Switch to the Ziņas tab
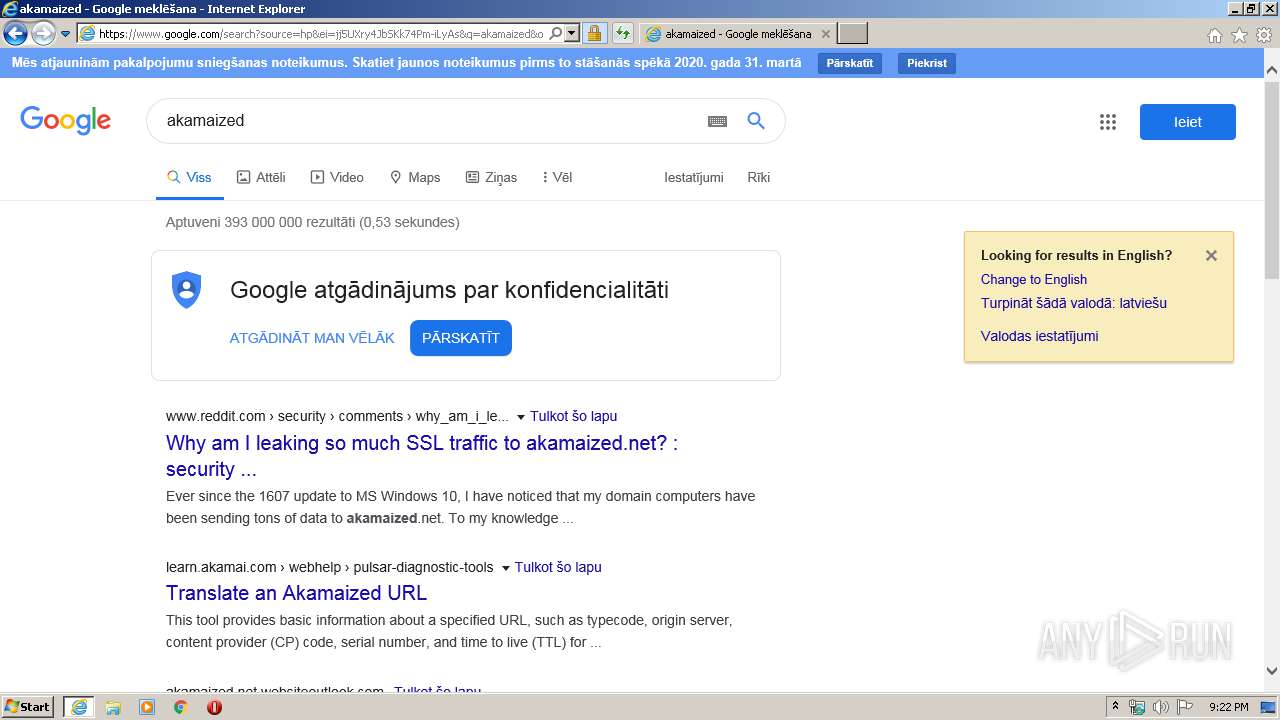The image size is (1280, 720). click(x=491, y=177)
